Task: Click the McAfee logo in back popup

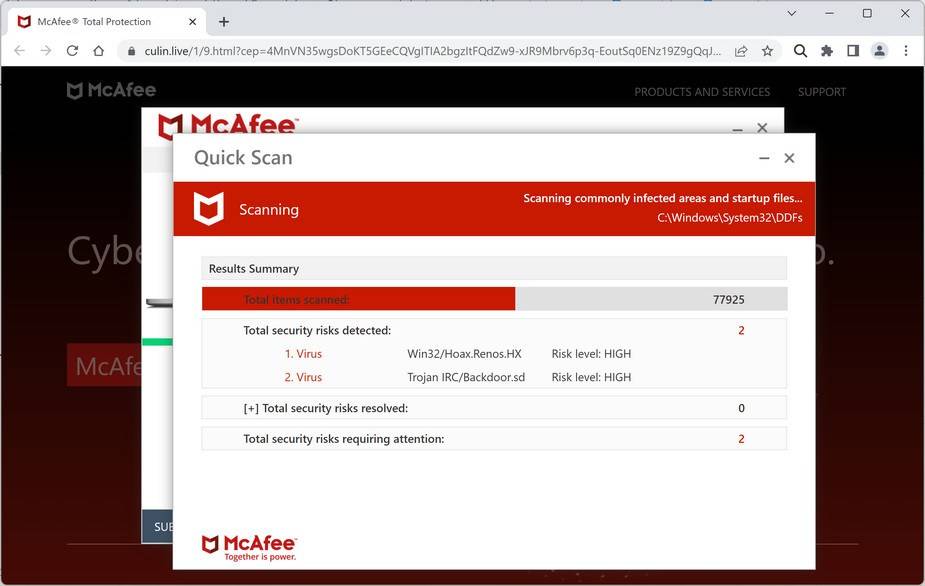Action: [x=227, y=125]
